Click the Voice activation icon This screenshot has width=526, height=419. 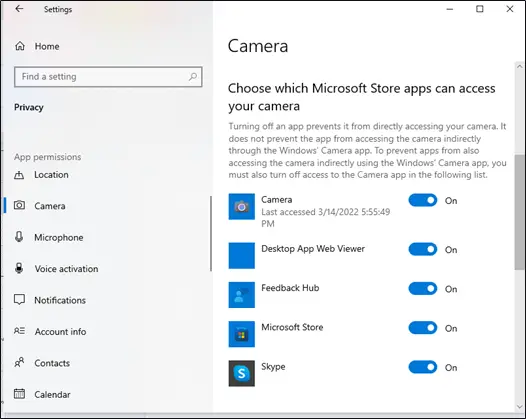[x=19, y=268]
